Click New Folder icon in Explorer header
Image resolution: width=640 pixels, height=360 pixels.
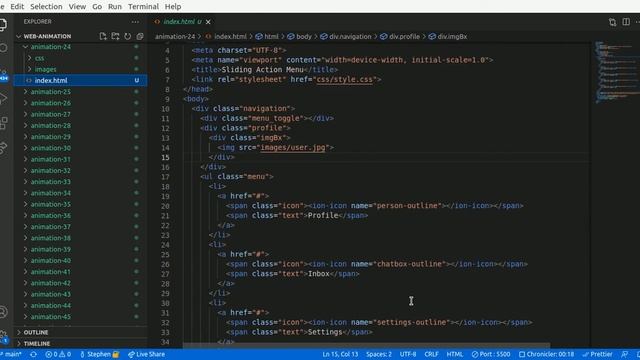[x=116, y=36]
